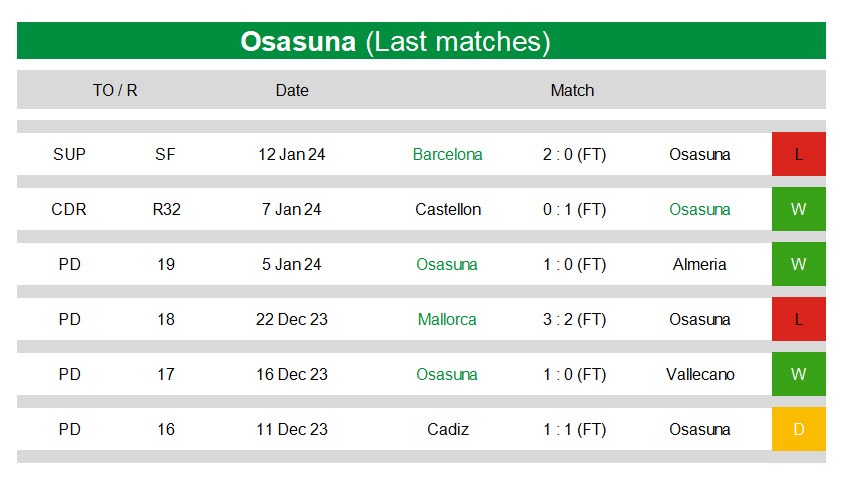
Task: Select the 12 Jan 24 date cell
Action: [291, 154]
